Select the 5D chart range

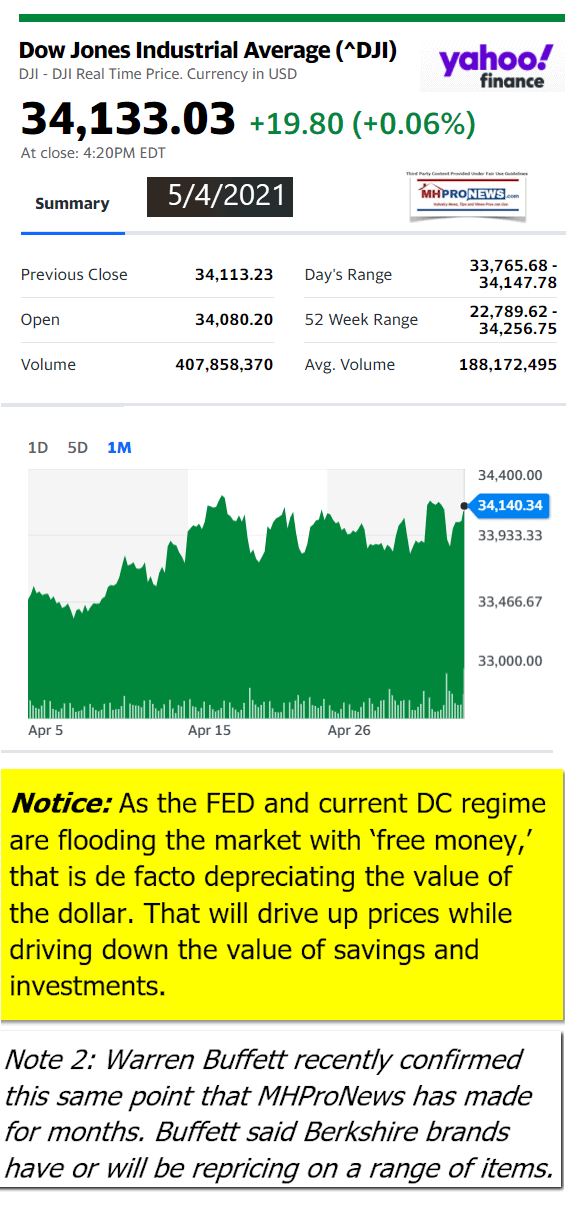(x=78, y=447)
